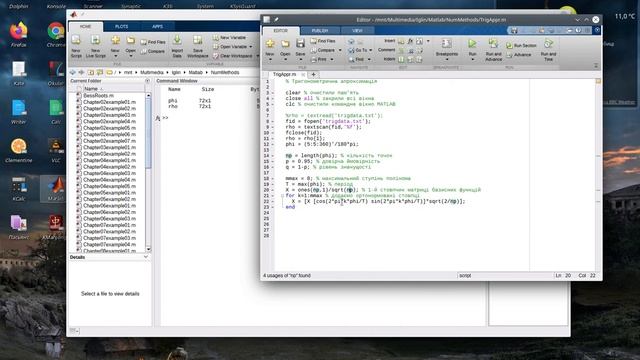
Task: Select the HOME tab in main window
Action: pyautogui.click(x=85, y=27)
